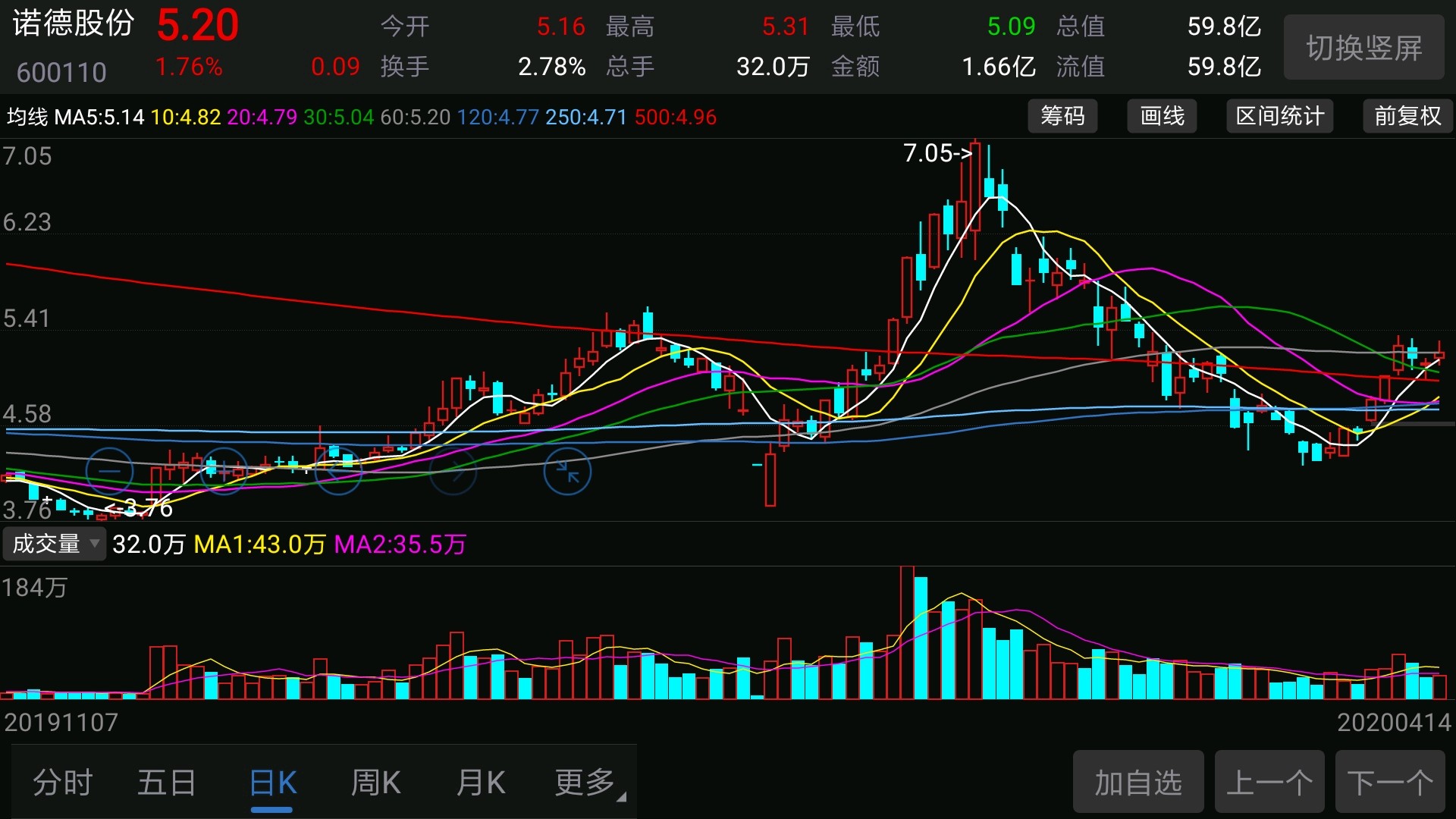Viewport: 1456px width, 819px height.
Task: Switch to the 周K tab
Action: click(376, 783)
